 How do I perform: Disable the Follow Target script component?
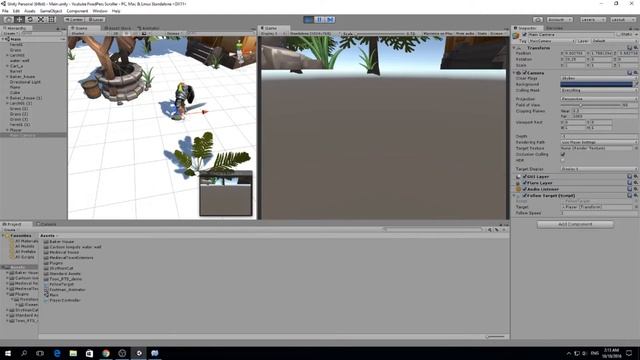coord(525,196)
